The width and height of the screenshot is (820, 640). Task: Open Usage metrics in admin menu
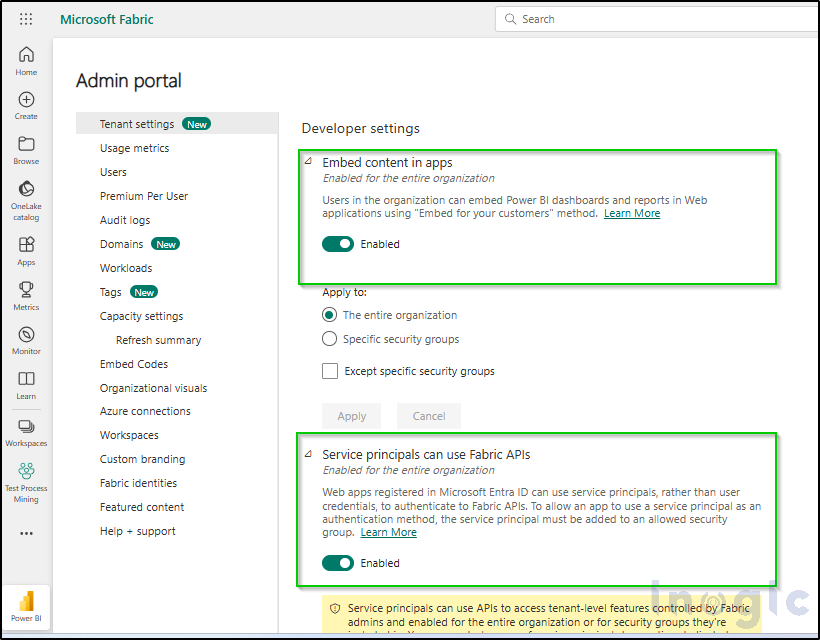(134, 148)
